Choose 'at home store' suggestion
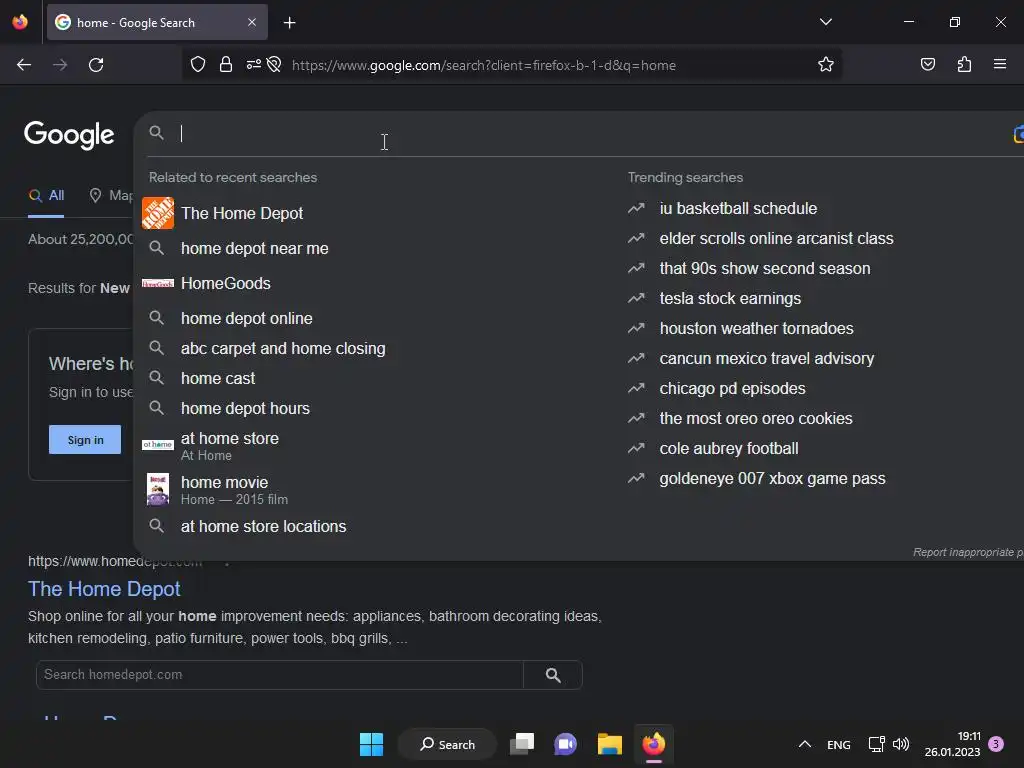This screenshot has width=1024, height=768. tap(230, 445)
